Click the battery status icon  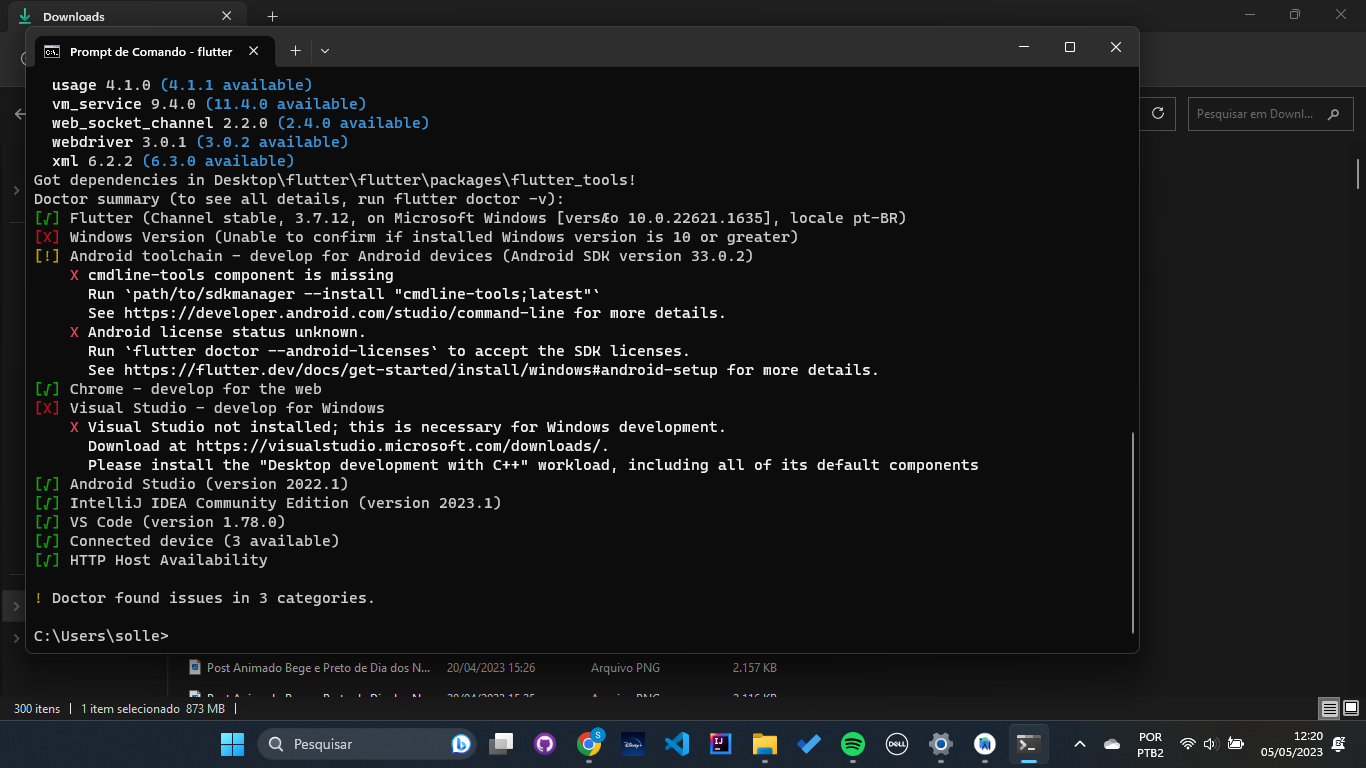click(1236, 744)
